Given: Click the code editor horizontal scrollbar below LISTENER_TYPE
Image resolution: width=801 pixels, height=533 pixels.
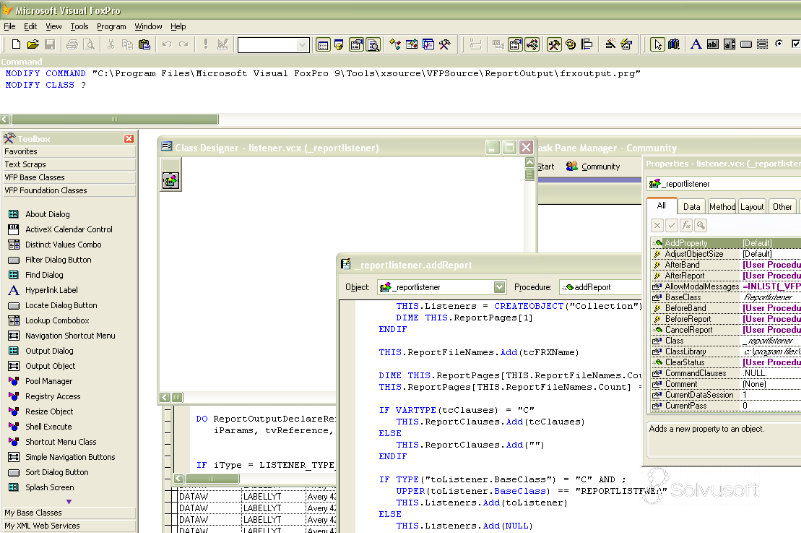Looking at the screenshot, I should pyautogui.click(x=211, y=479).
